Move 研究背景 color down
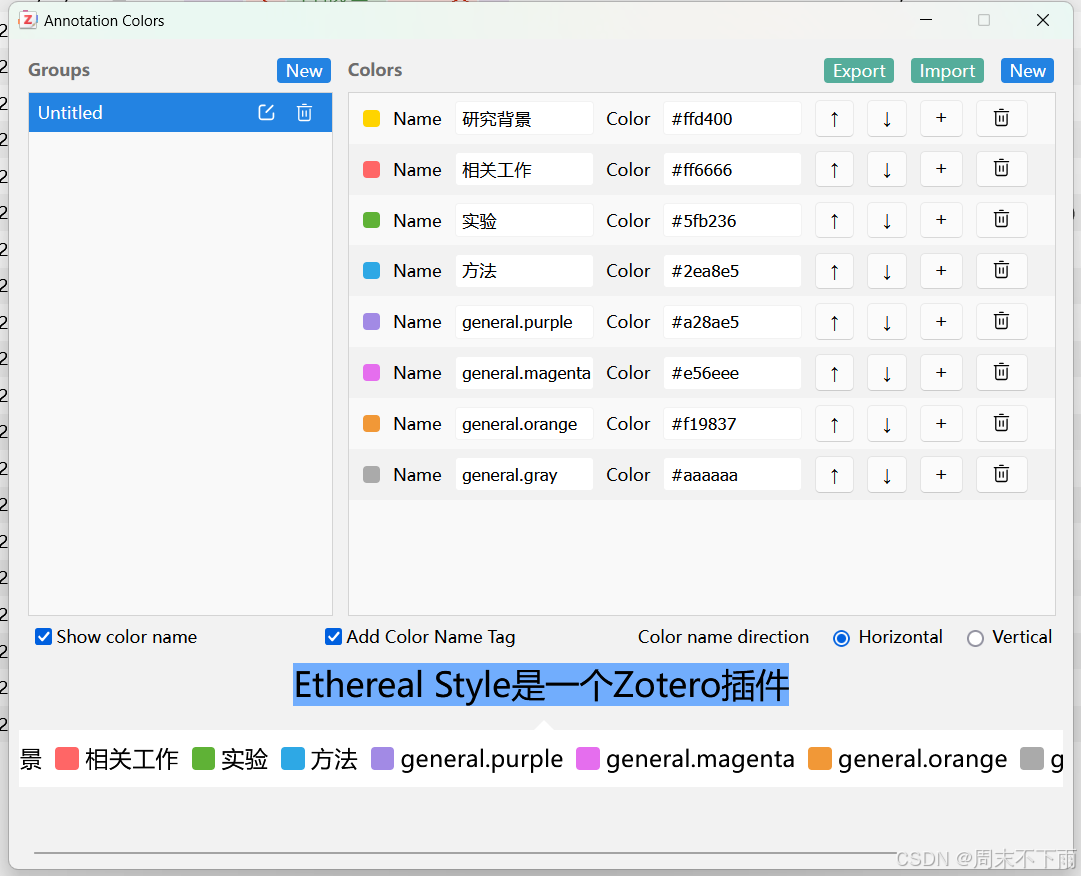The width and height of the screenshot is (1081, 876). [887, 119]
